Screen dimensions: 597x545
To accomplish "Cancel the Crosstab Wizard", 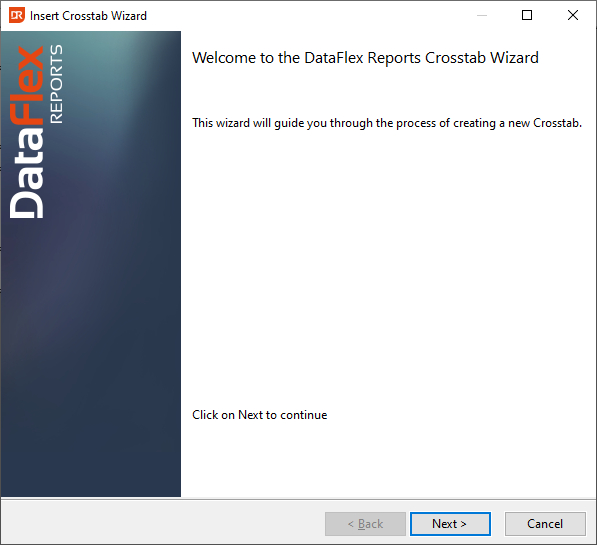I will pyautogui.click(x=545, y=524).
